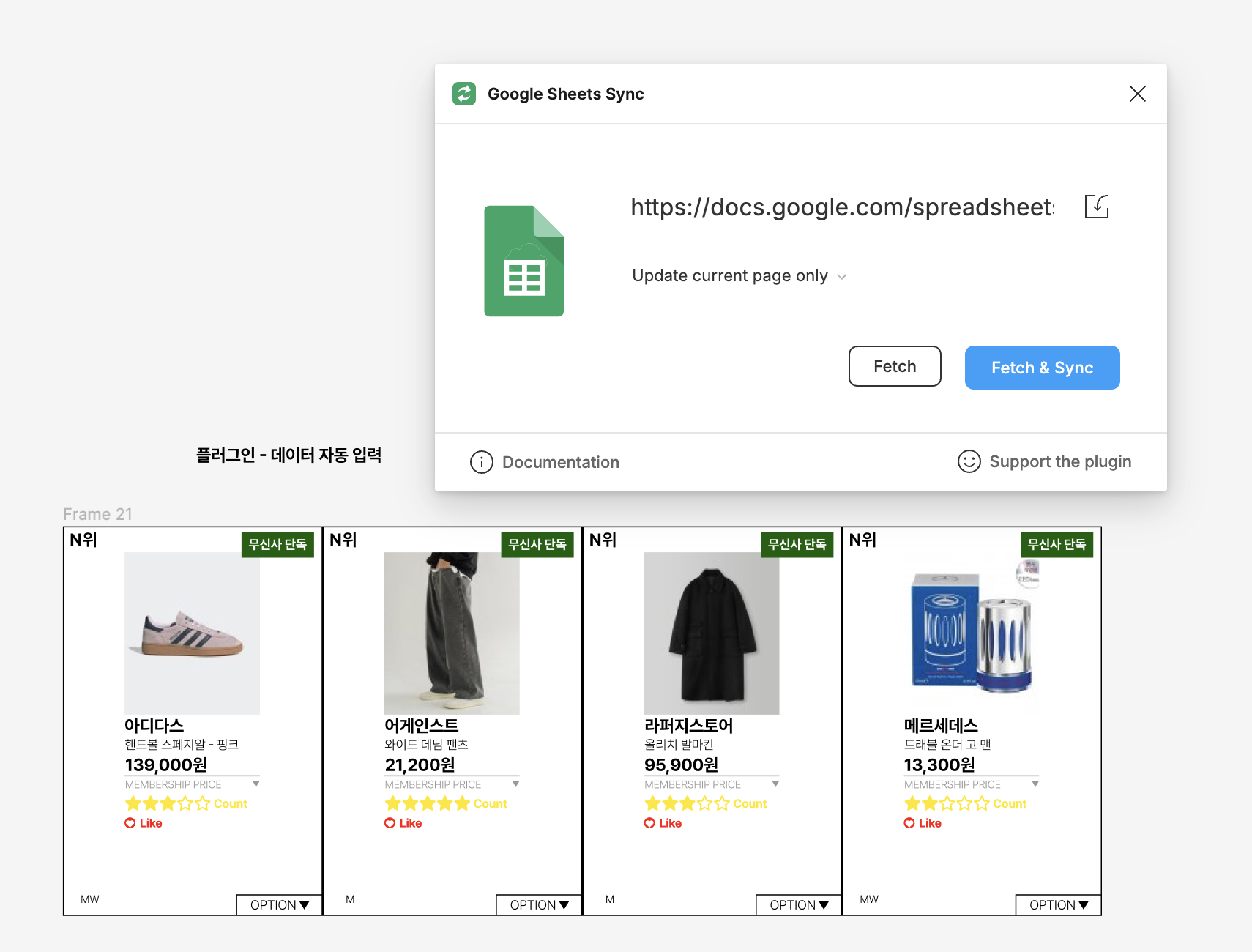The image size is (1252, 952).
Task: Open the Update current page only dropdown
Action: click(739, 276)
